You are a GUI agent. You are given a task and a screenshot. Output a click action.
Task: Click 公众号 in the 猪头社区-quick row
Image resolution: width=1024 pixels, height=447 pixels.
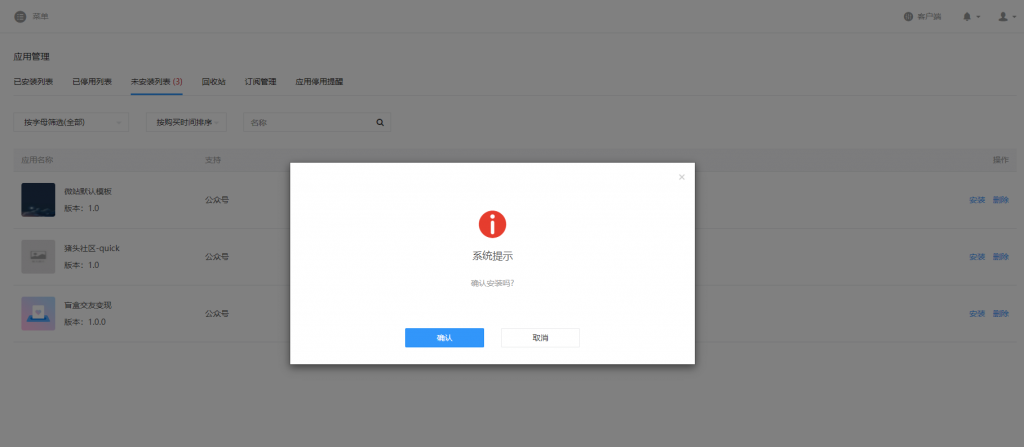217,257
